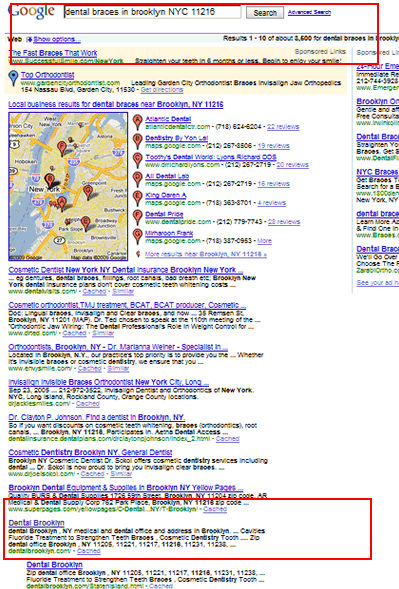The width and height of the screenshot is (399, 589).
Task: Select the Web tab label
Action: click(15, 39)
